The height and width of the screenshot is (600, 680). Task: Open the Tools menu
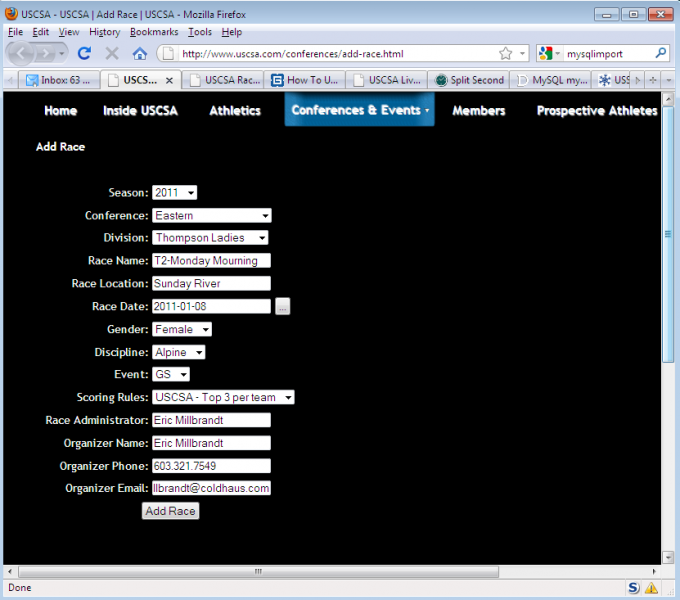coord(200,32)
